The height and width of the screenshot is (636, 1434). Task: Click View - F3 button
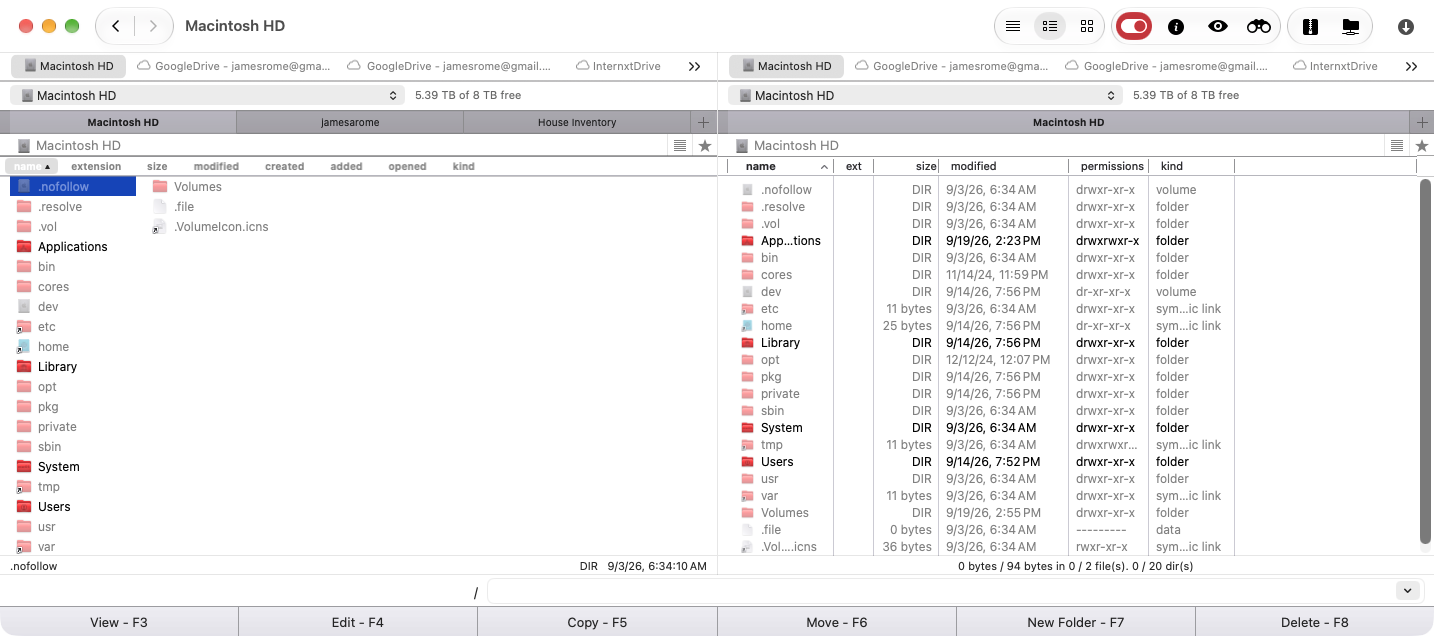click(119, 622)
